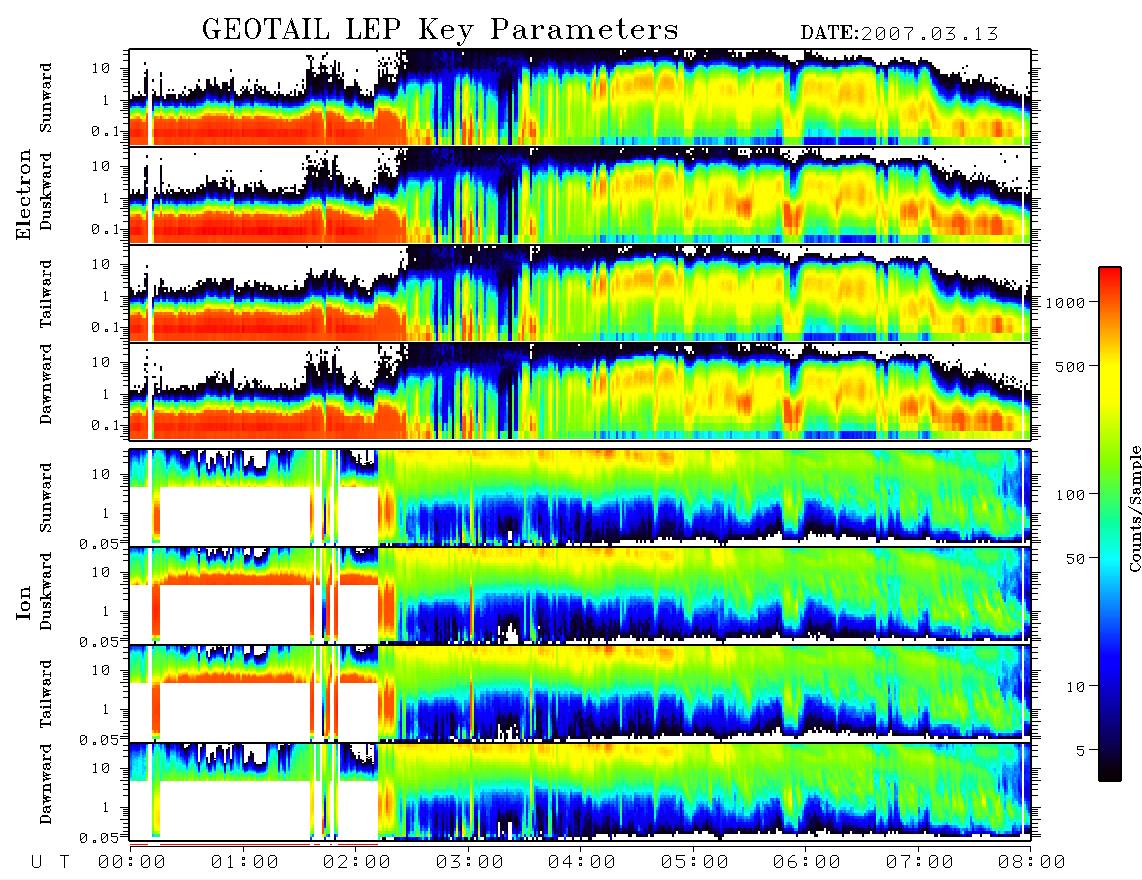Click the "50" color bar tick
This screenshot has width=1142, height=880.
[x=1075, y=559]
